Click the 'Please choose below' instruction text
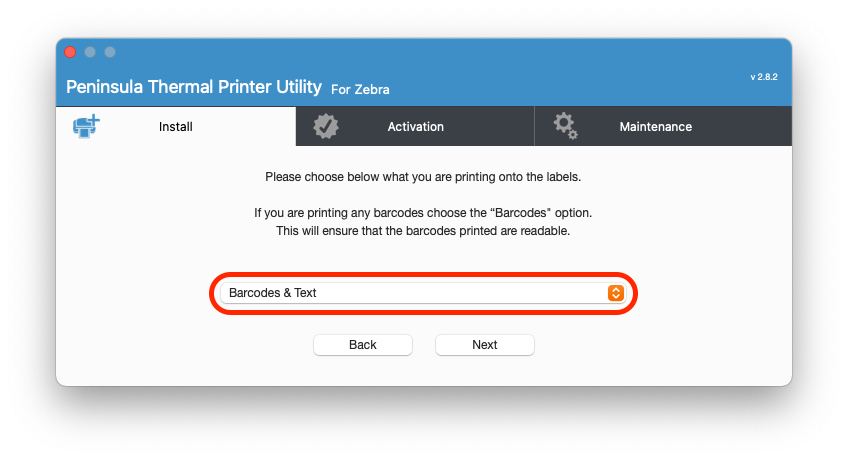 pyautogui.click(x=423, y=177)
